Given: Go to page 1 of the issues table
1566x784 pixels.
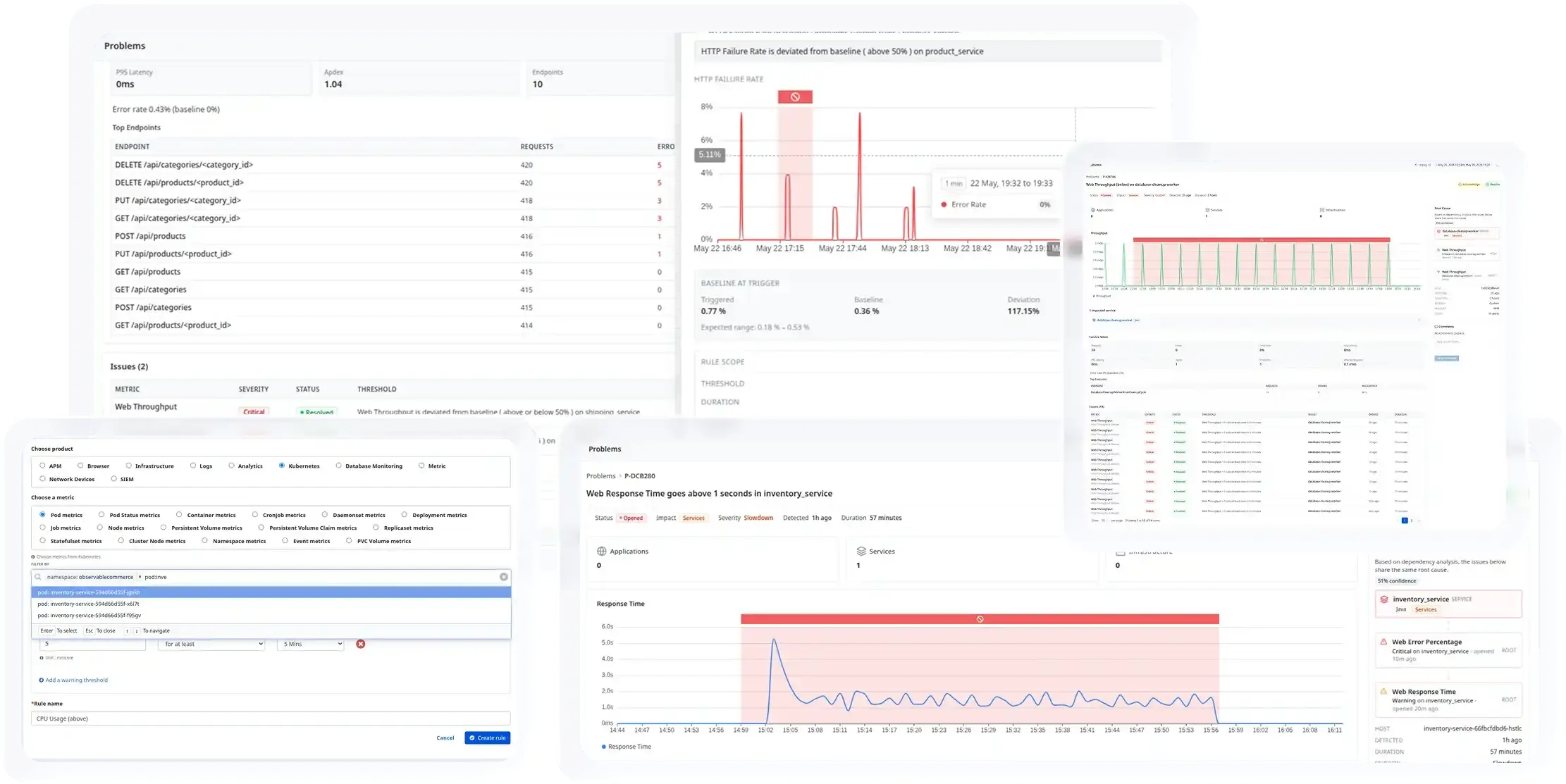Looking at the screenshot, I should [1404, 521].
